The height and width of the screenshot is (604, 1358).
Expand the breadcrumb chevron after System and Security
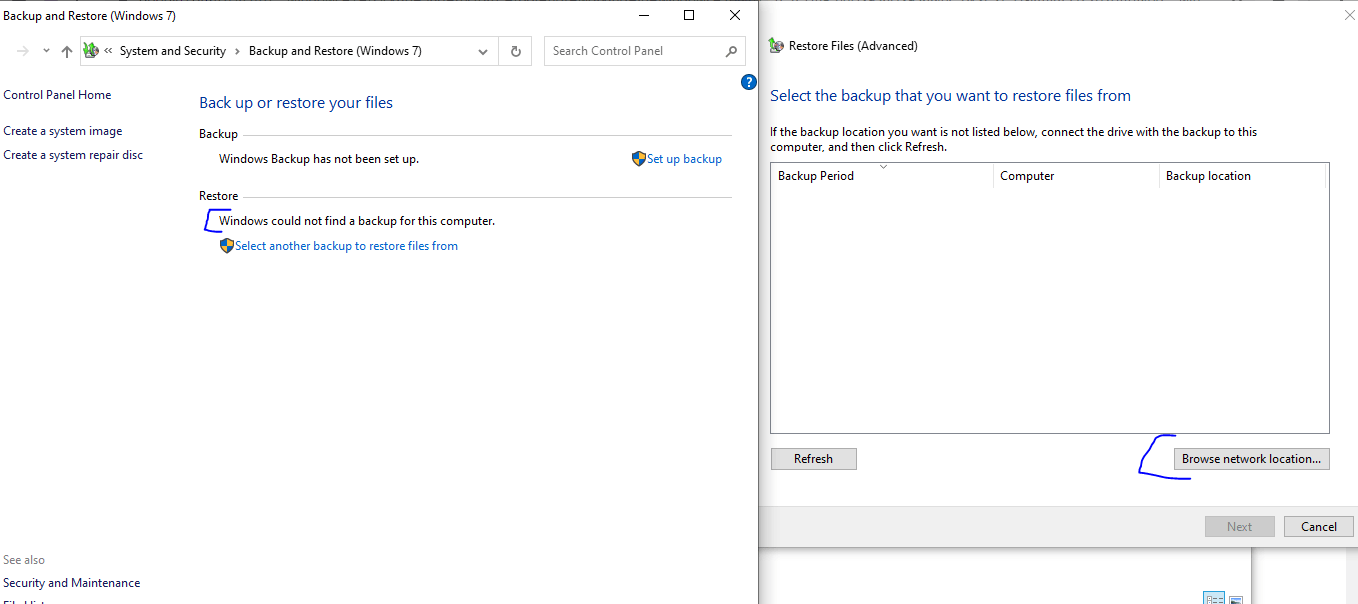coord(238,51)
